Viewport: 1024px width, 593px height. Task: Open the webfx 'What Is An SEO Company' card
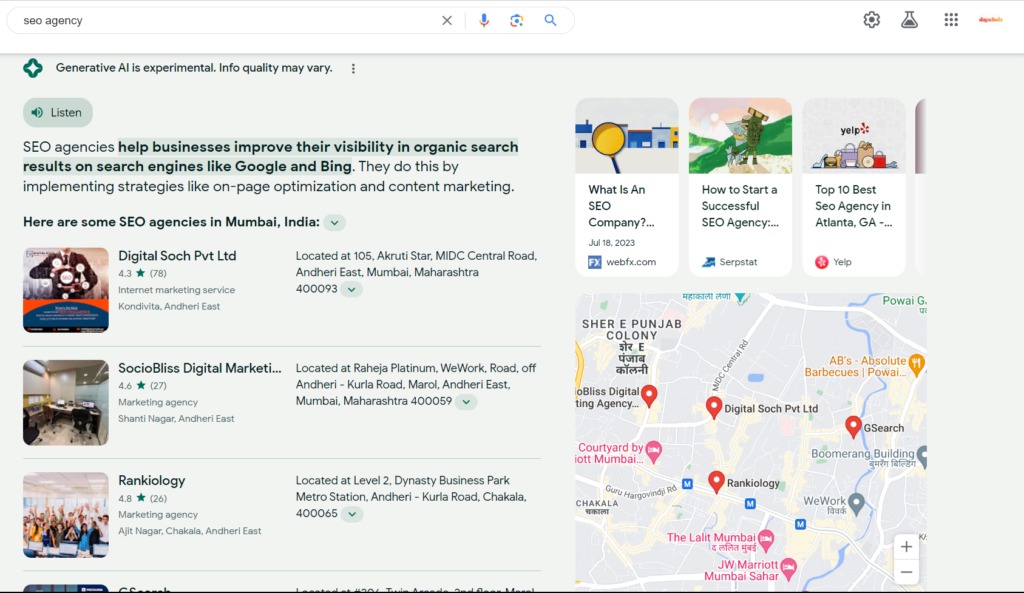(x=626, y=187)
